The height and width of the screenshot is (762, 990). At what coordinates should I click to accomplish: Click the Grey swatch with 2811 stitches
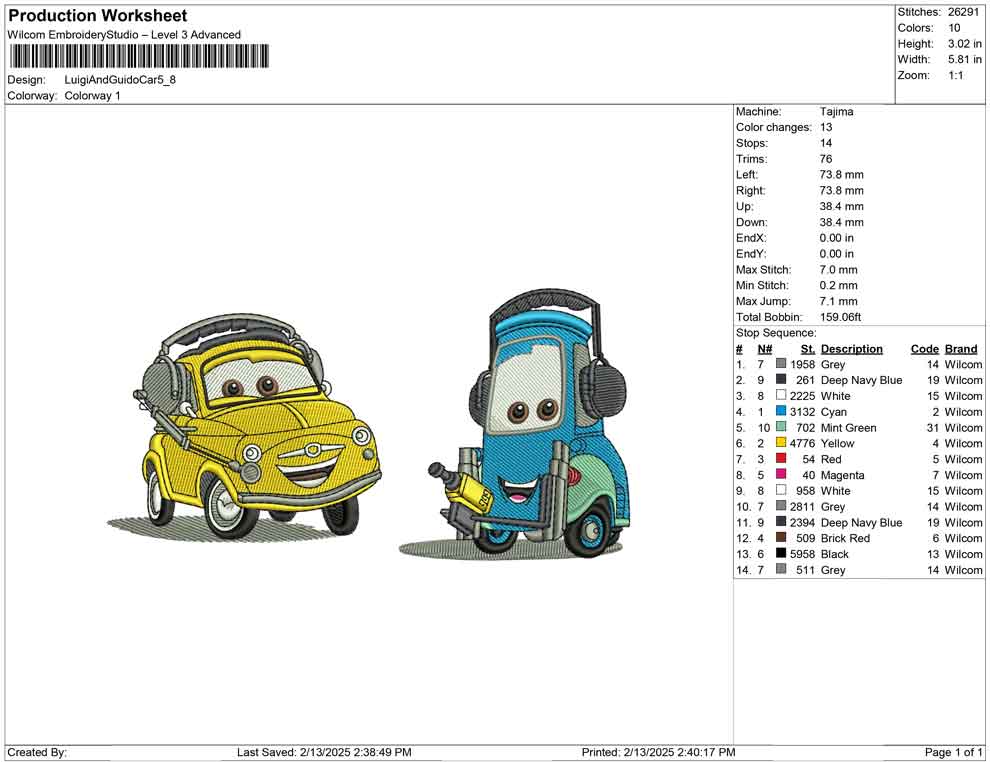[x=781, y=506]
